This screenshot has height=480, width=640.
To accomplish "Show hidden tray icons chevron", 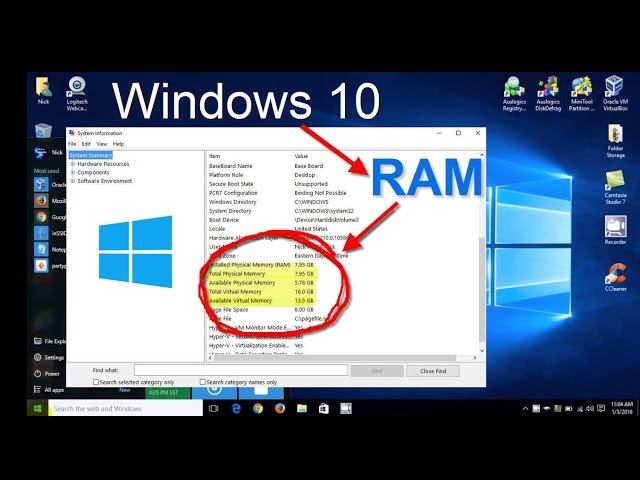I will coord(525,408).
